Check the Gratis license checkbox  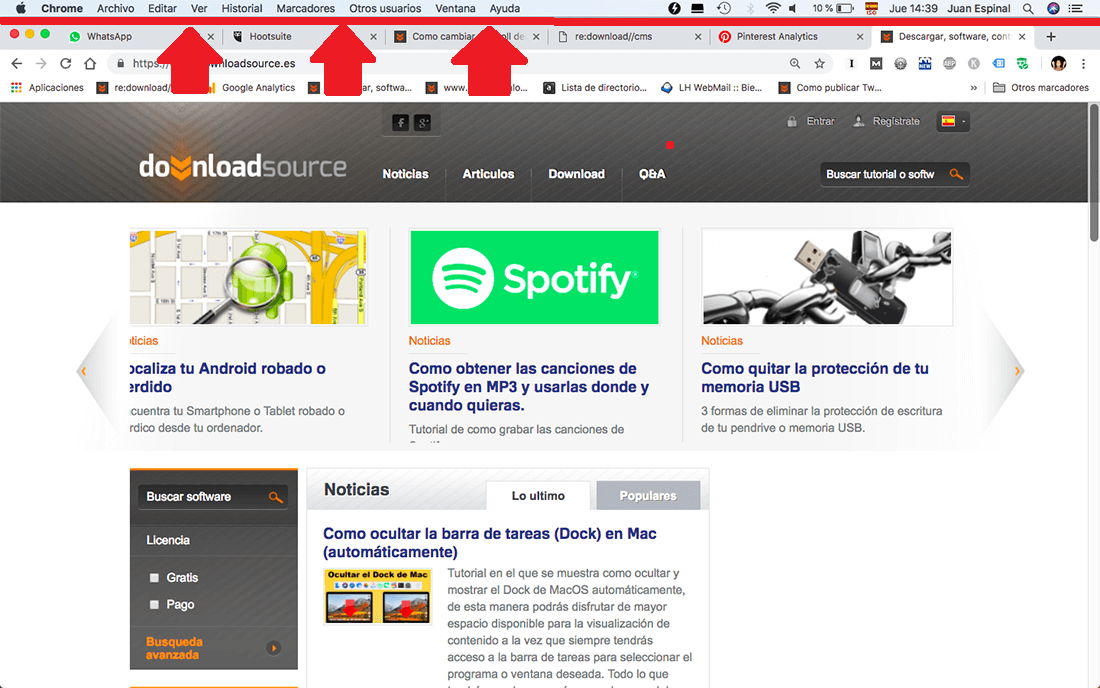(154, 578)
